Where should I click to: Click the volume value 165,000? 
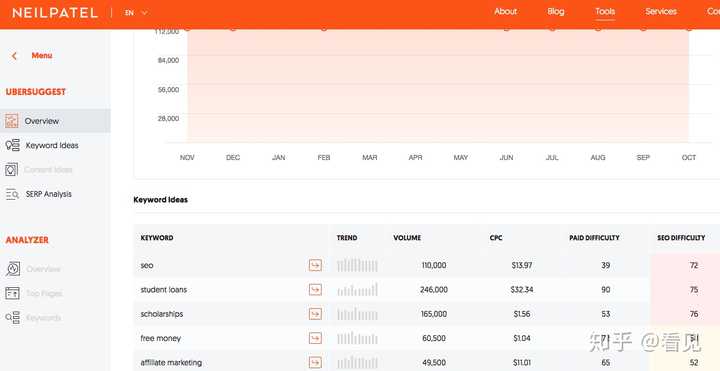434,314
